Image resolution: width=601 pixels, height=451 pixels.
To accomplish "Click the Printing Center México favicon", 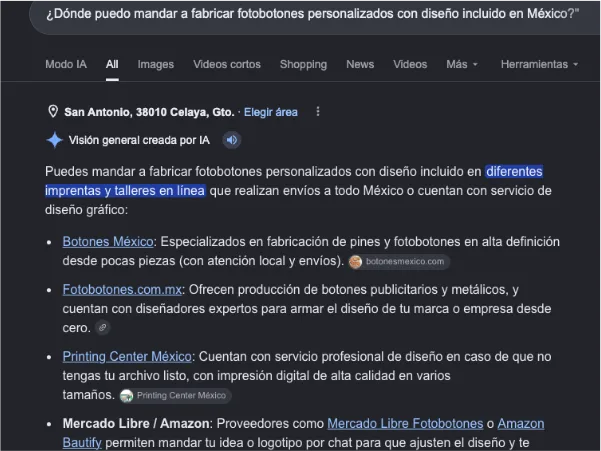I will [x=126, y=395].
